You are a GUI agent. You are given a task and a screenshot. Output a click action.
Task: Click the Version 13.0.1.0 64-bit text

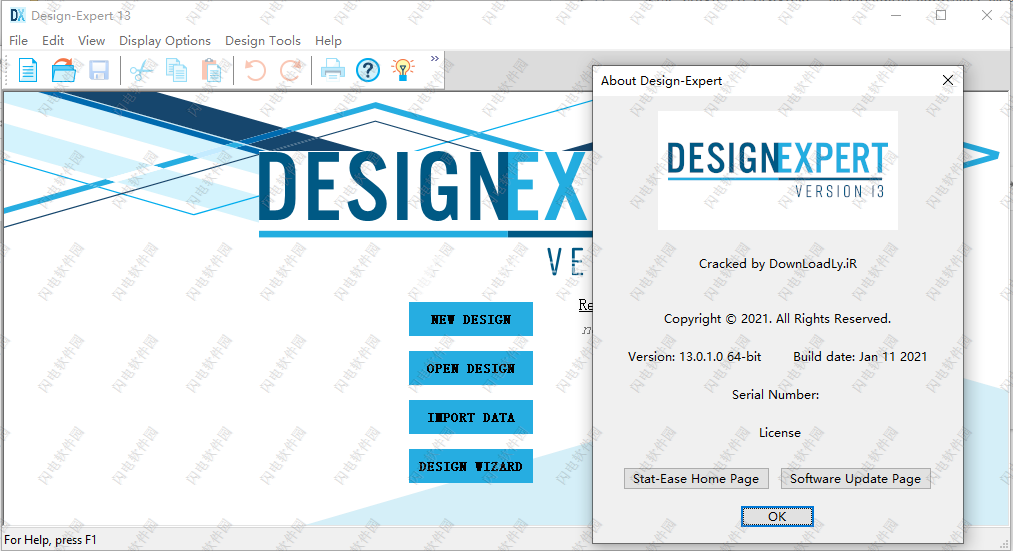click(x=694, y=357)
